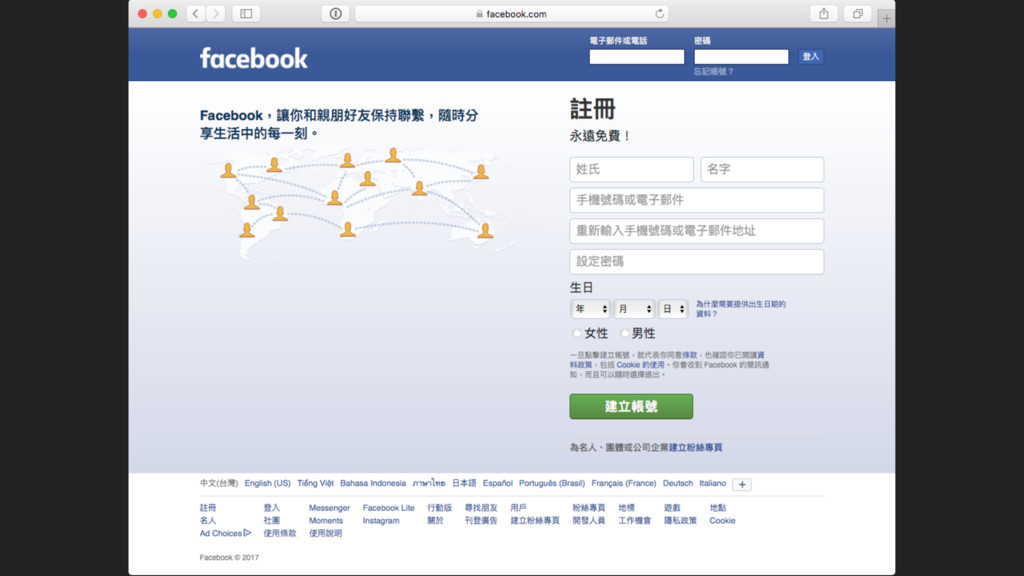Screen dimensions: 1024x576
Task: Open the 為什麼需要提供出生日期的資料？ link
Action: (x=741, y=309)
